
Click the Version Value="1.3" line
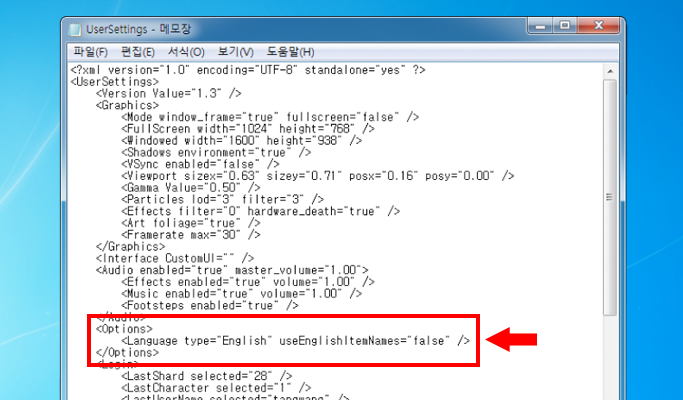click(169, 94)
